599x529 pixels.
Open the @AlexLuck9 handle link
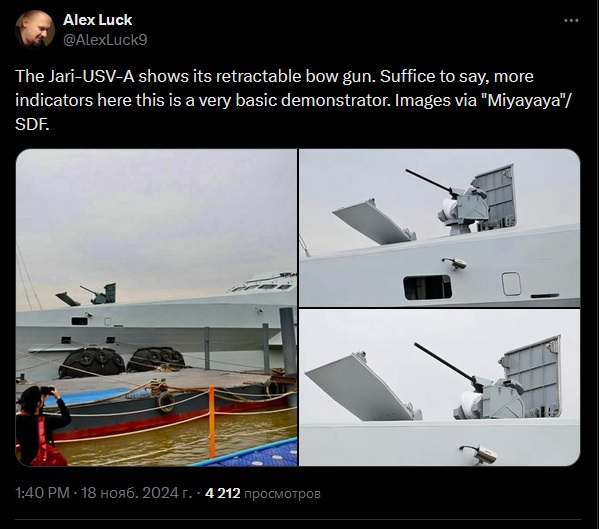click(105, 40)
